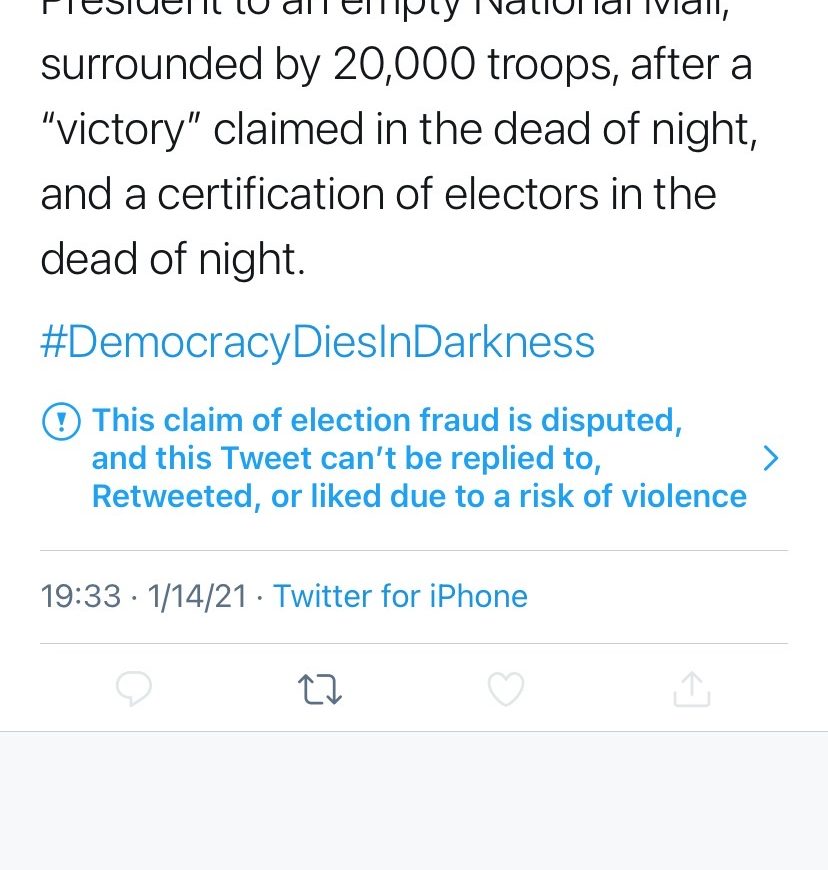Expand warning details via right chevron

[769, 458]
